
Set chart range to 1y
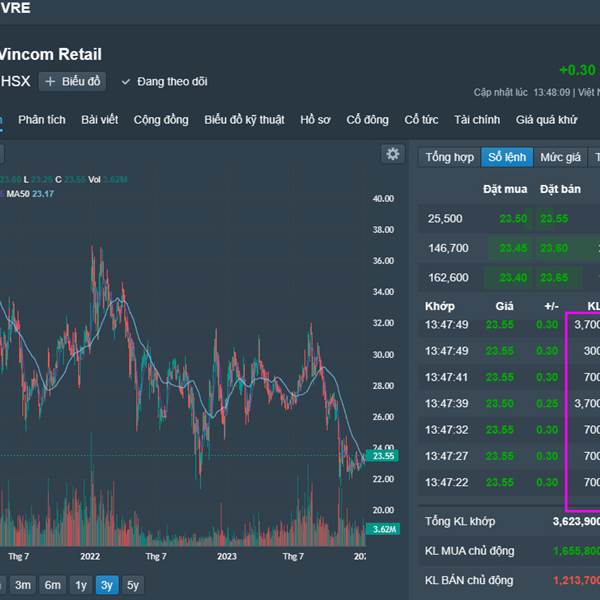81,585
